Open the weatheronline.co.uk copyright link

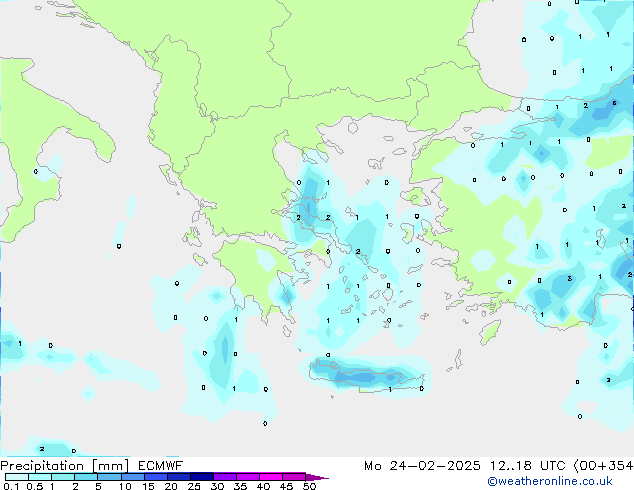click(x=550, y=481)
